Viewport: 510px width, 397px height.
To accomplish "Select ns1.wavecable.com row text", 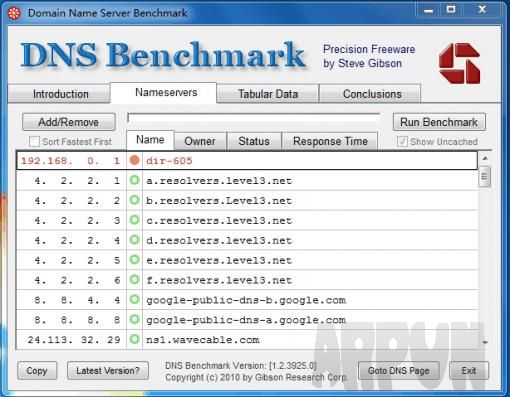I will click(203, 340).
